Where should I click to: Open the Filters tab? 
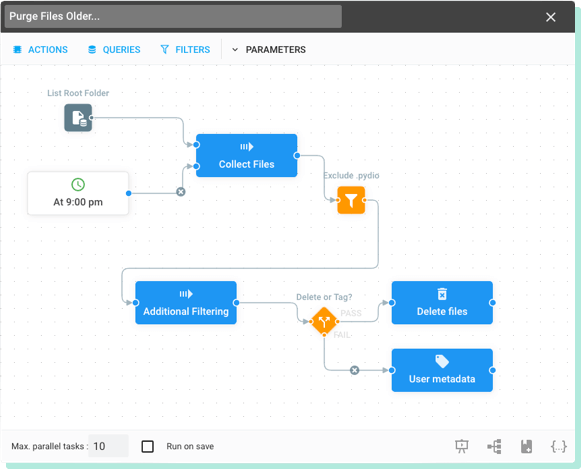(185, 50)
